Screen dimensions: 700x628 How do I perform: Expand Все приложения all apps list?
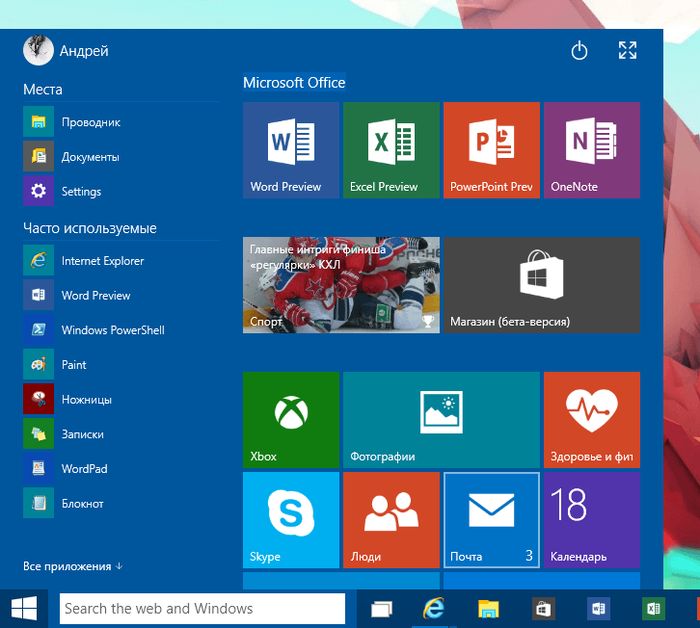pyautogui.click(x=73, y=566)
